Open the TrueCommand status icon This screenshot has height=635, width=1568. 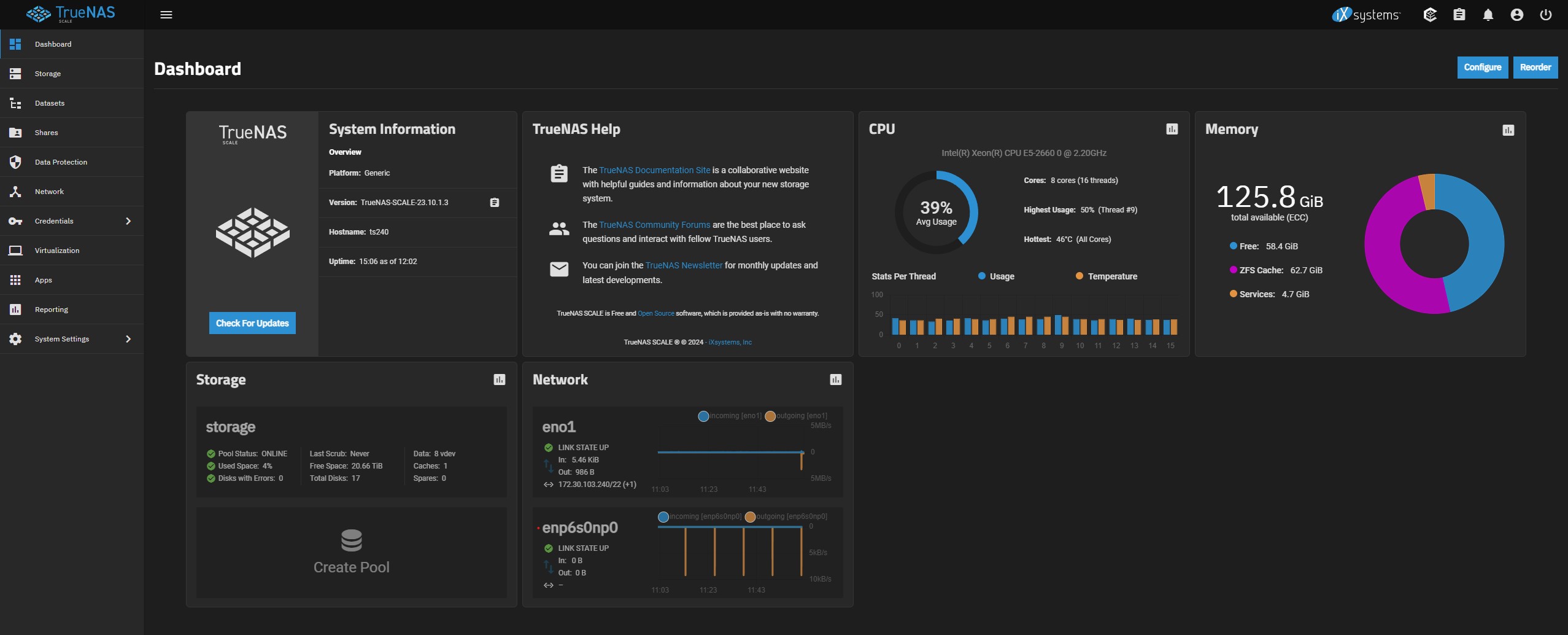pyautogui.click(x=1430, y=15)
